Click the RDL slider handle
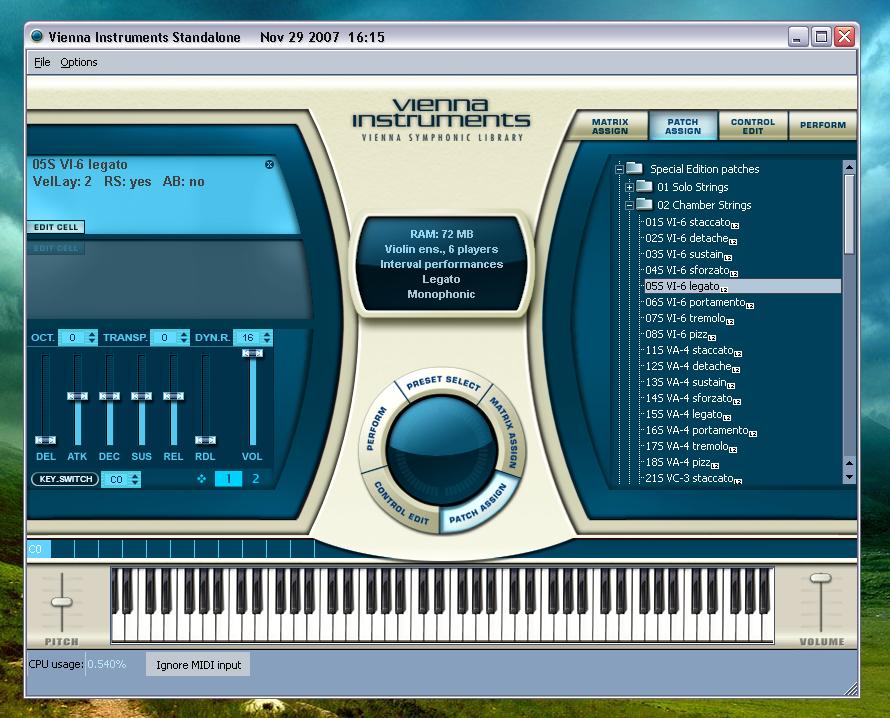 point(205,440)
